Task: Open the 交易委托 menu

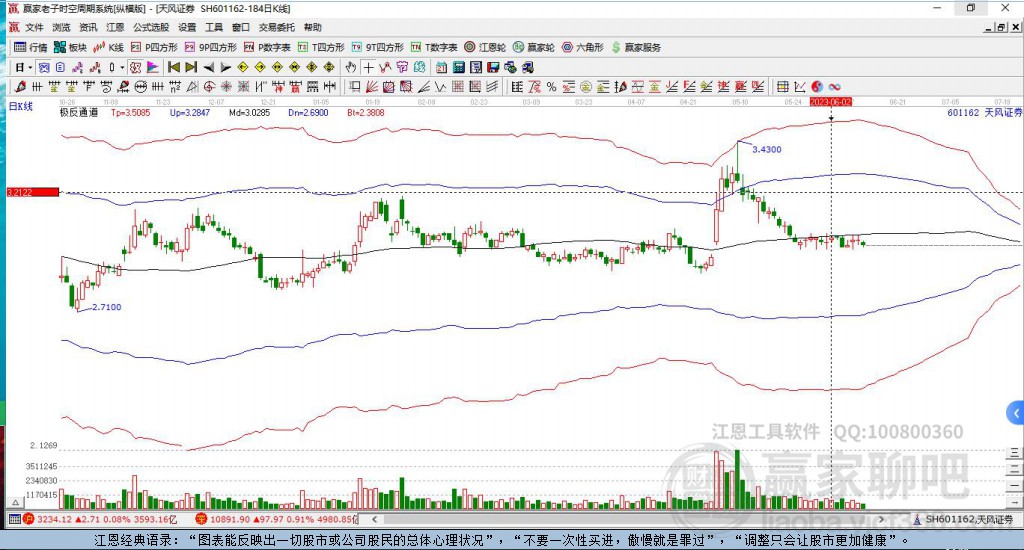Action: coord(276,27)
